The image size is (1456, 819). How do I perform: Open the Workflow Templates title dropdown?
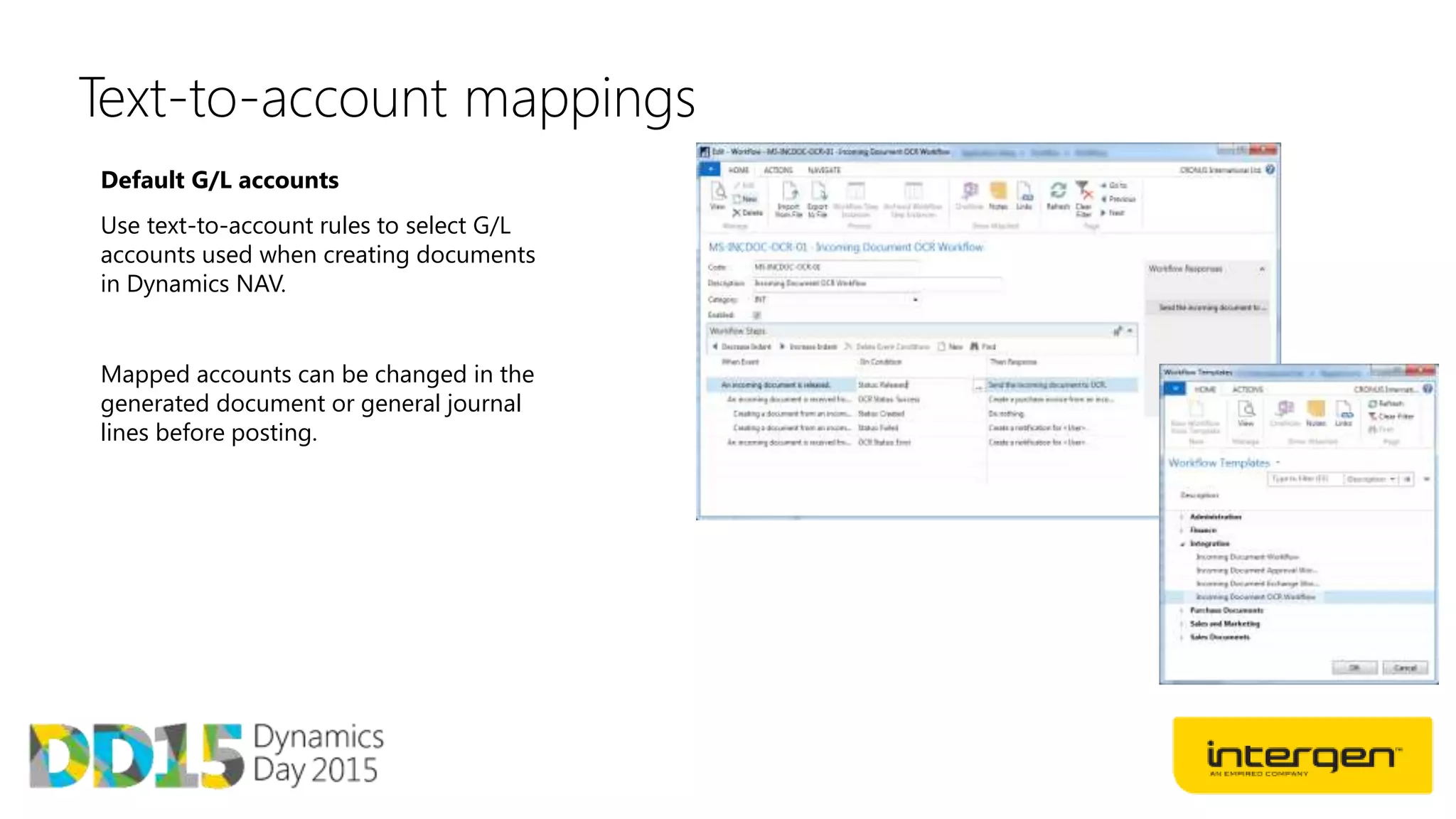(1278, 463)
